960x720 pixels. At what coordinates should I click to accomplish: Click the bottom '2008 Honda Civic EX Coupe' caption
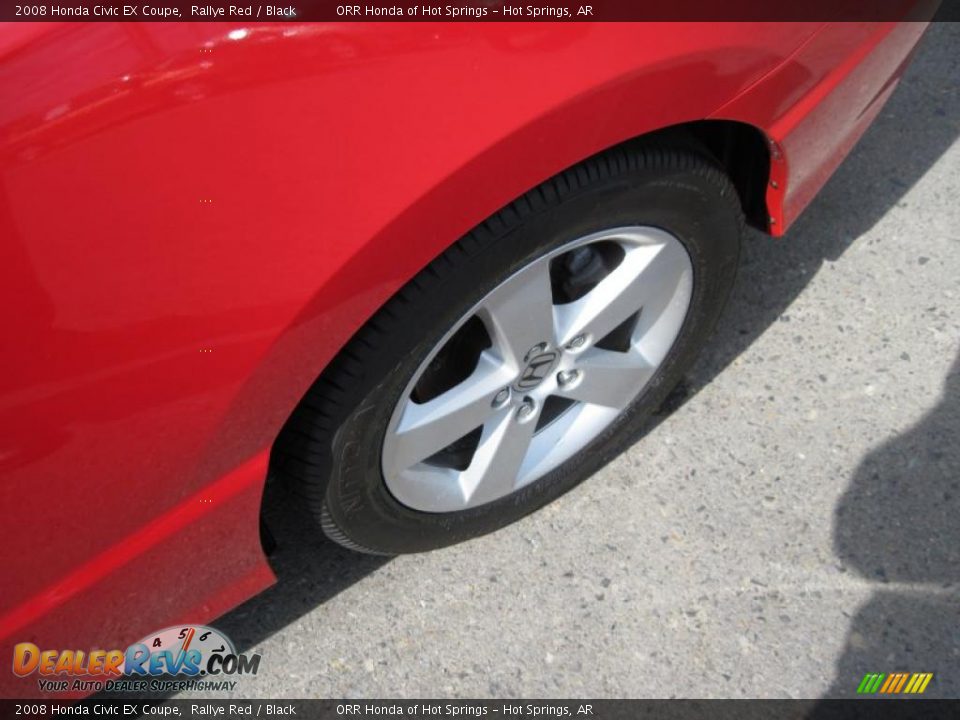tap(98, 710)
